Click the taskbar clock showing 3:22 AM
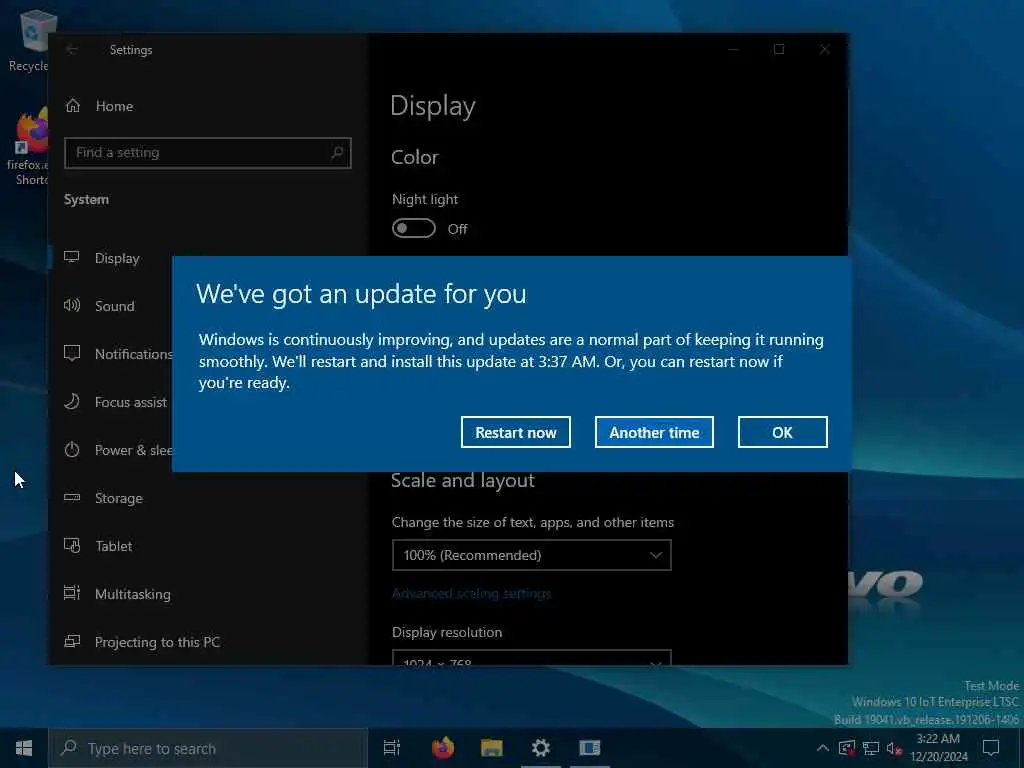The width and height of the screenshot is (1024, 768). pos(938,748)
